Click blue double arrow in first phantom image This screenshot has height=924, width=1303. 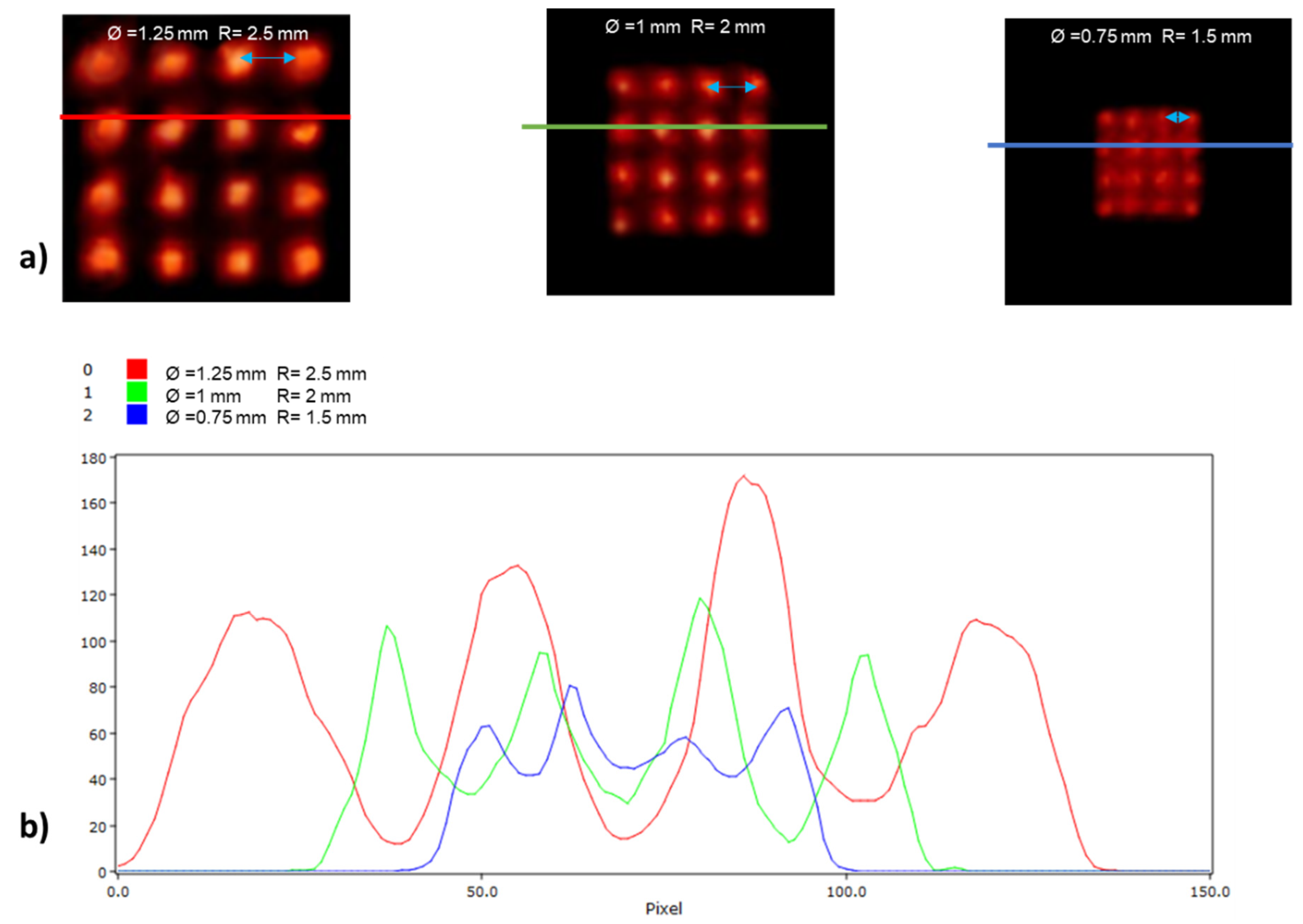tap(268, 57)
